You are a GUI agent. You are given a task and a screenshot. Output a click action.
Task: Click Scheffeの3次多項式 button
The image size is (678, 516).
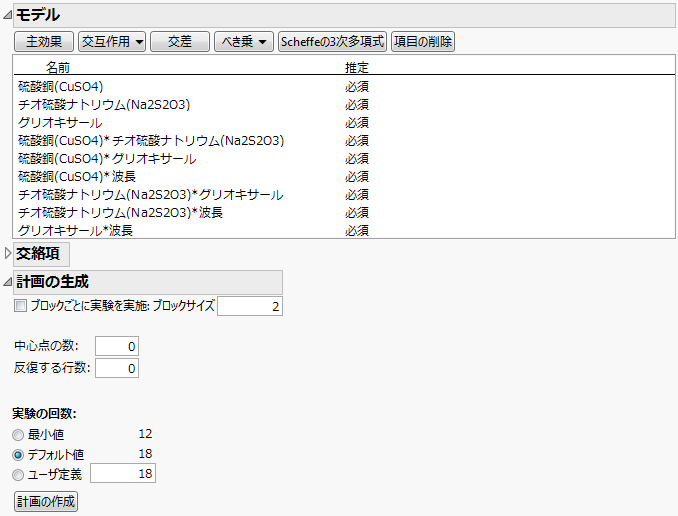pyautogui.click(x=332, y=41)
